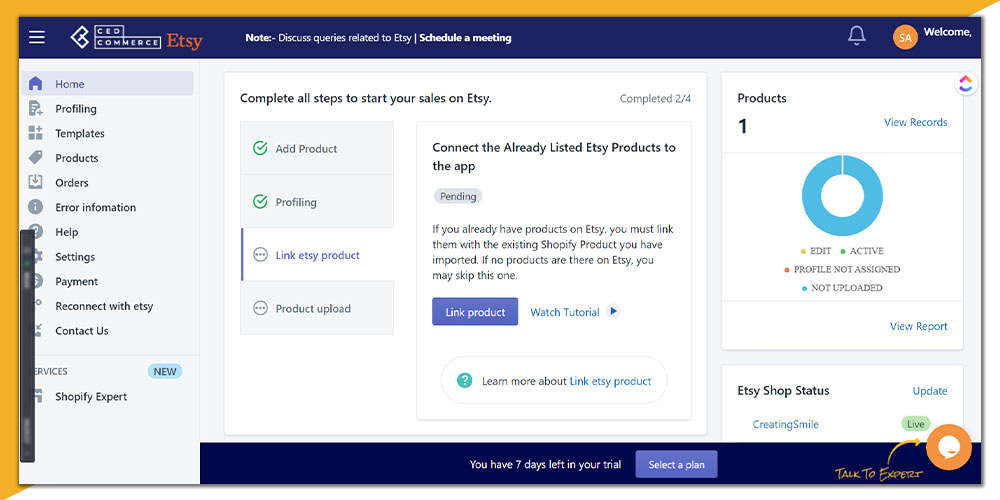Click the Product upload pending icon
Image resolution: width=1000 pixels, height=500 pixels.
[x=260, y=309]
